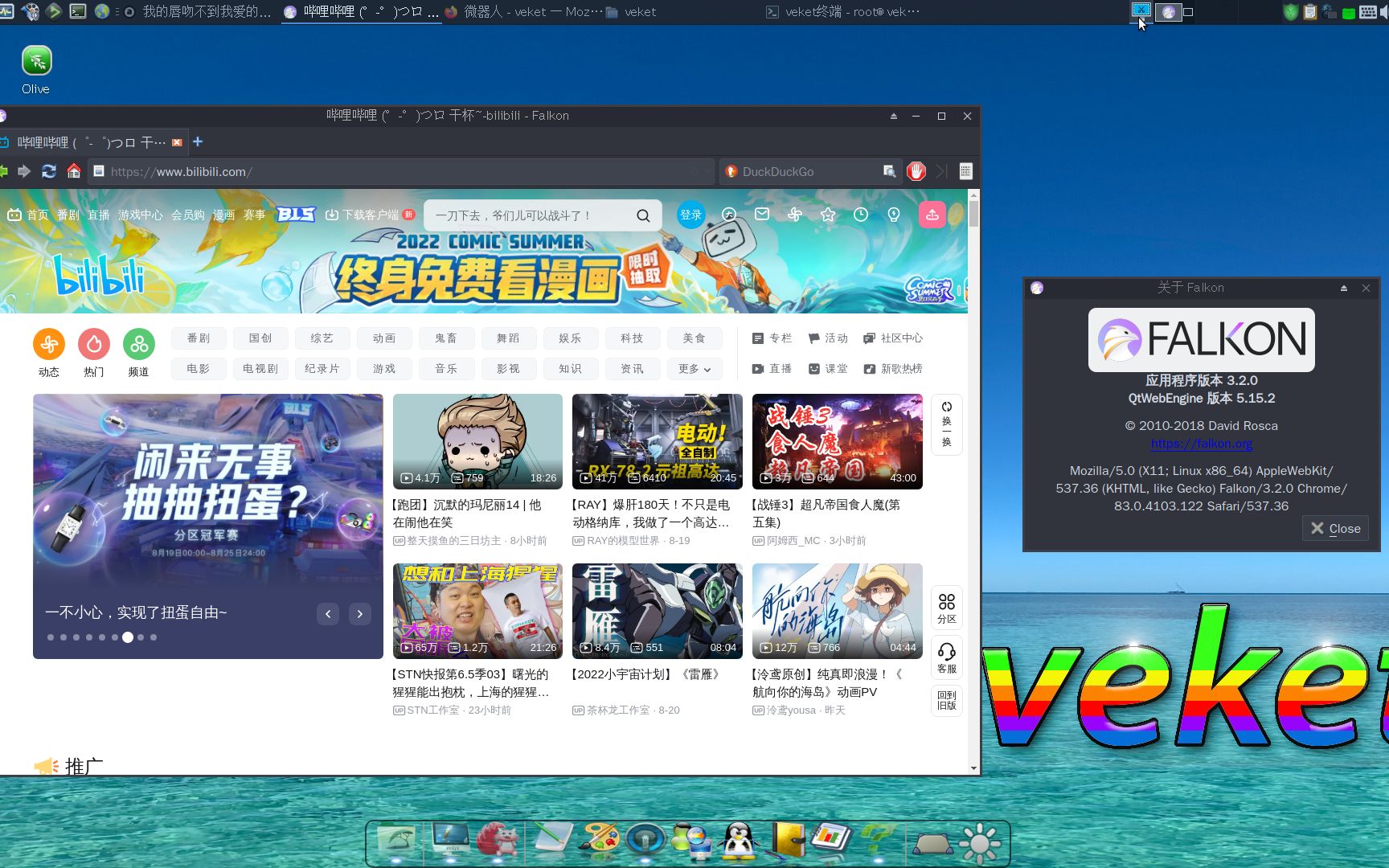Click the magnifier search icon on bilibili
Image resolution: width=1389 pixels, height=868 pixels.
pos(643,215)
